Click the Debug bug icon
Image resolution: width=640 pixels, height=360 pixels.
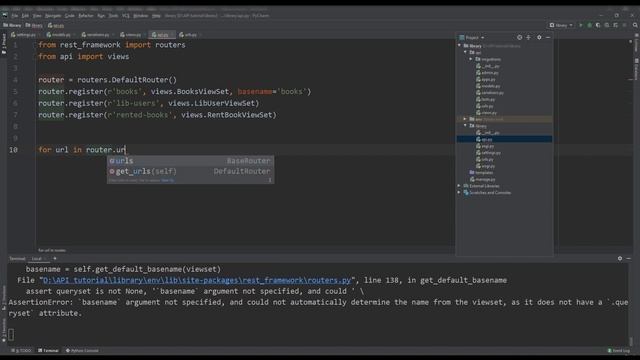coord(589,25)
